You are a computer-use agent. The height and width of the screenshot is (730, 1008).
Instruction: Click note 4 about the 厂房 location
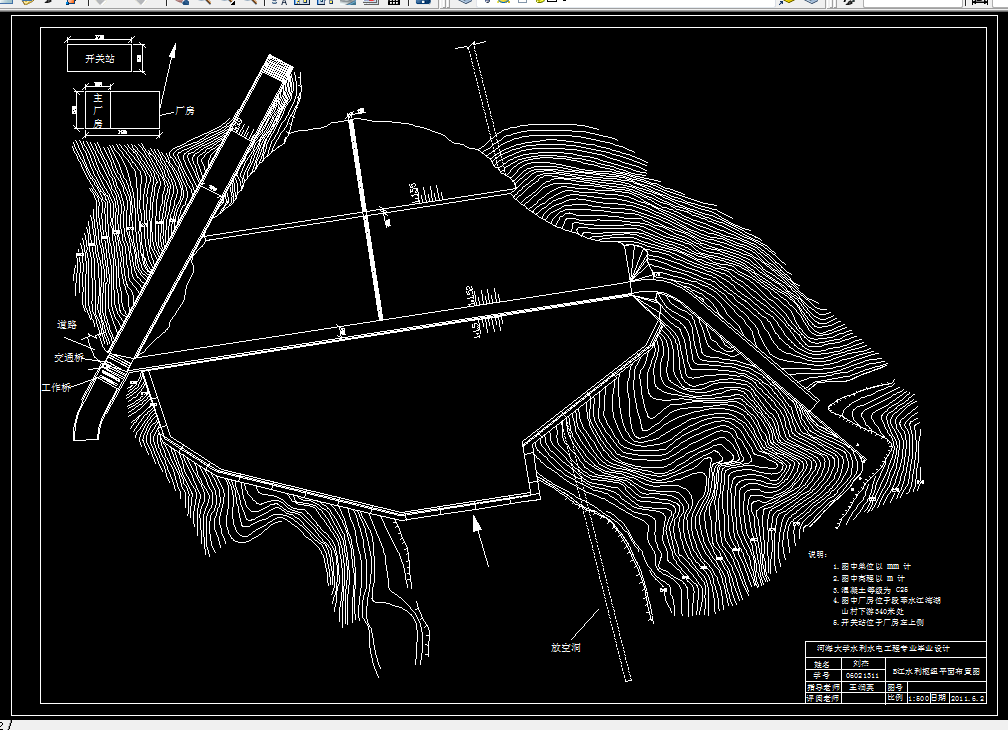(886, 605)
